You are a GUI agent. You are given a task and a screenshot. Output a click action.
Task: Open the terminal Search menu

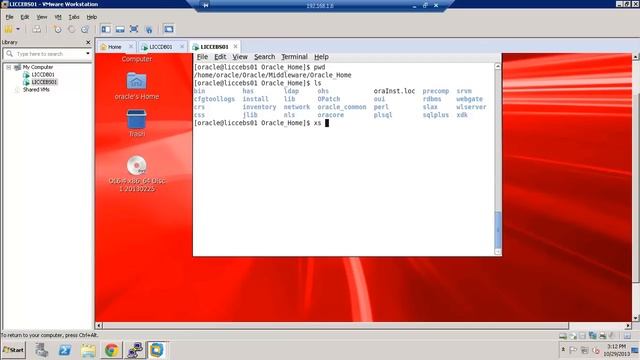pyautogui.click(x=264, y=57)
